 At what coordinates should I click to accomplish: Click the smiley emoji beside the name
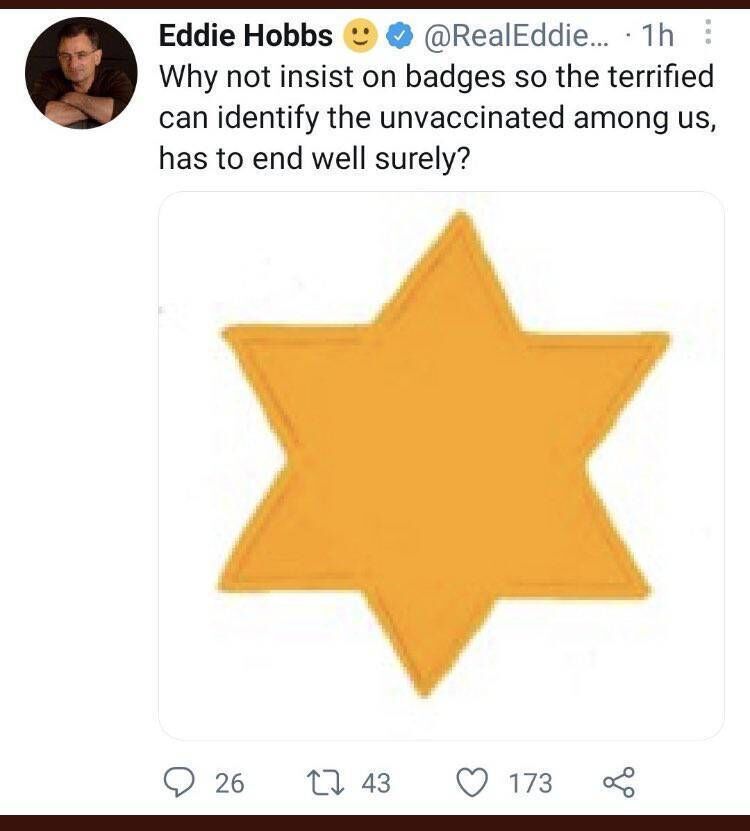(x=359, y=36)
